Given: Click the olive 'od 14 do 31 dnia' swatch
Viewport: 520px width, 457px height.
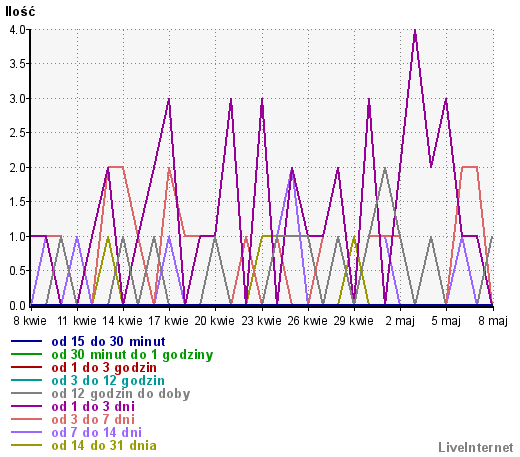Looking at the screenshot, I should (26, 445).
